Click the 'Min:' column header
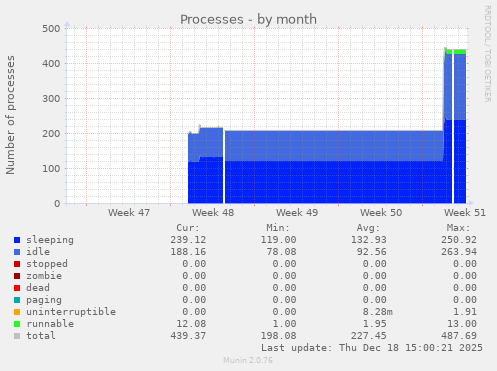Image resolution: width=497 pixels, height=371 pixels. (x=278, y=228)
